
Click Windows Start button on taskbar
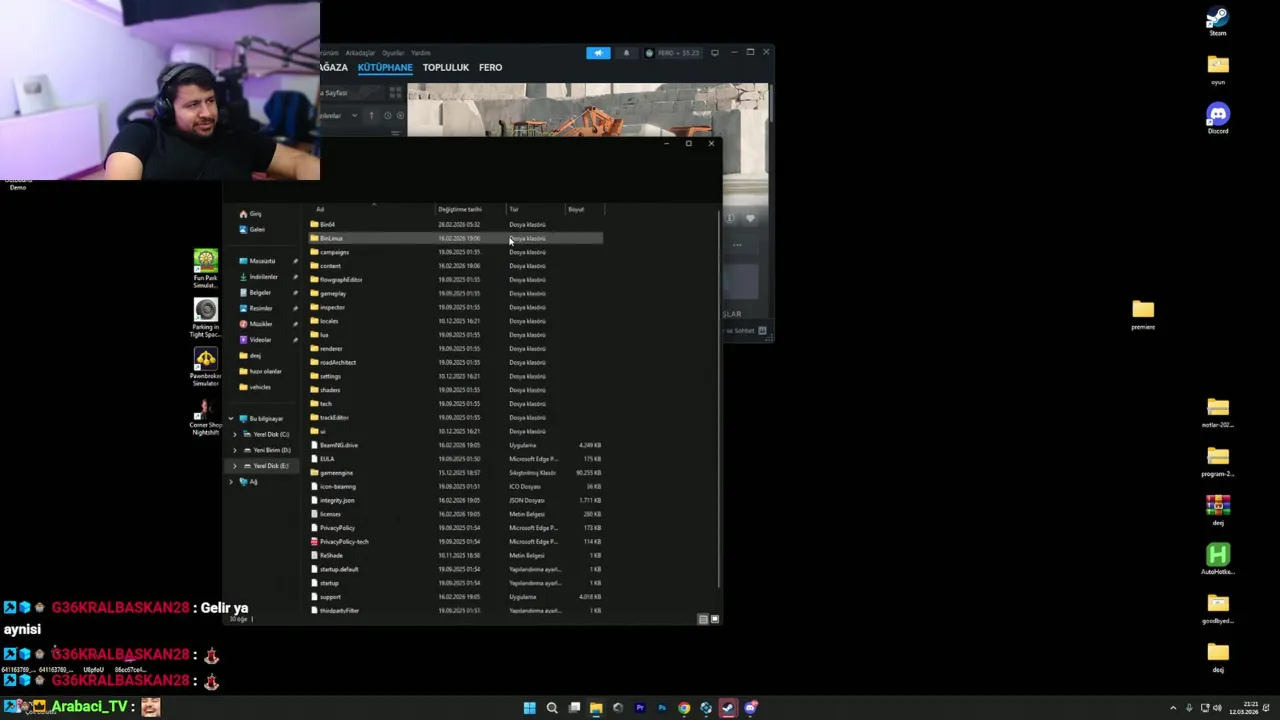click(529, 708)
